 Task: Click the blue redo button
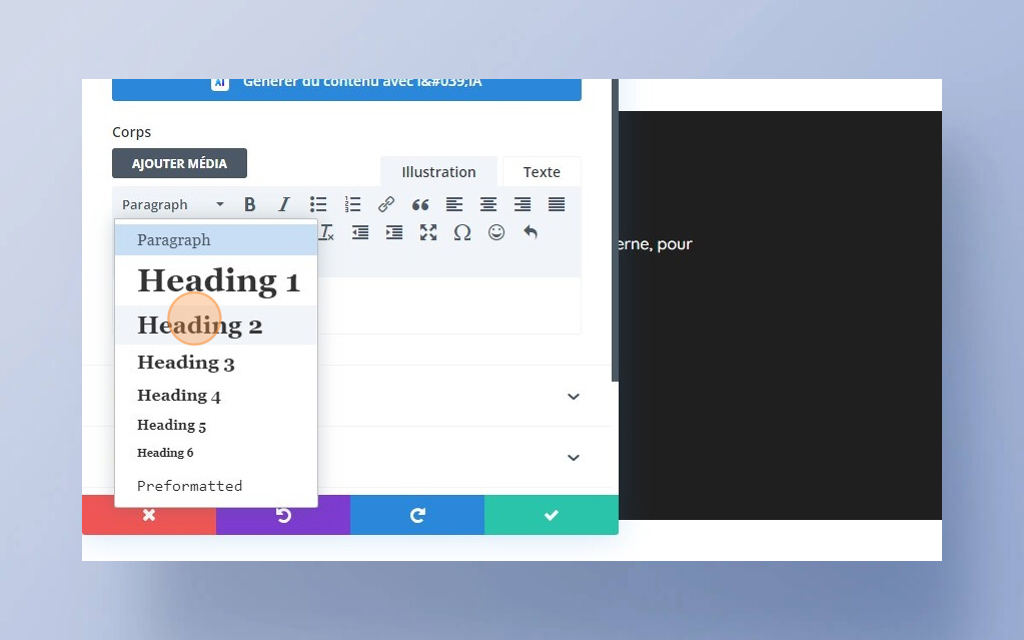point(417,515)
